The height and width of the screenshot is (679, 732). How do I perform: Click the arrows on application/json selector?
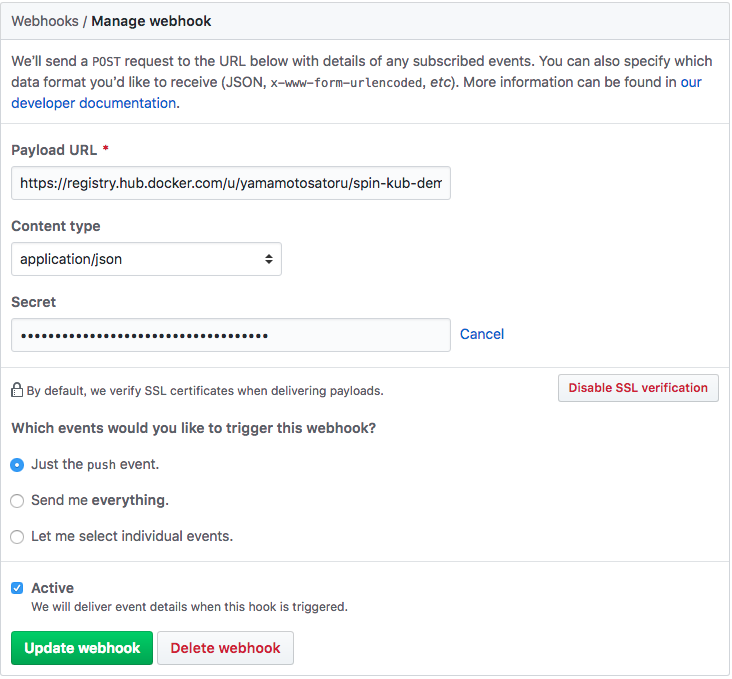[269, 259]
